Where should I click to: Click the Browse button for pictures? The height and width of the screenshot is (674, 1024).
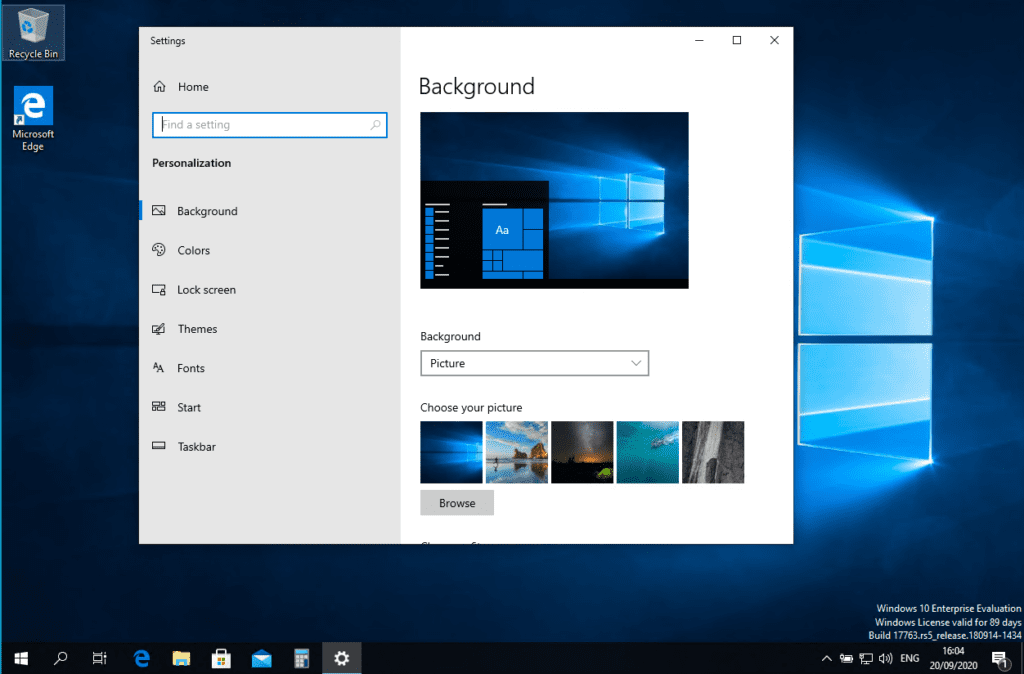[x=457, y=503]
